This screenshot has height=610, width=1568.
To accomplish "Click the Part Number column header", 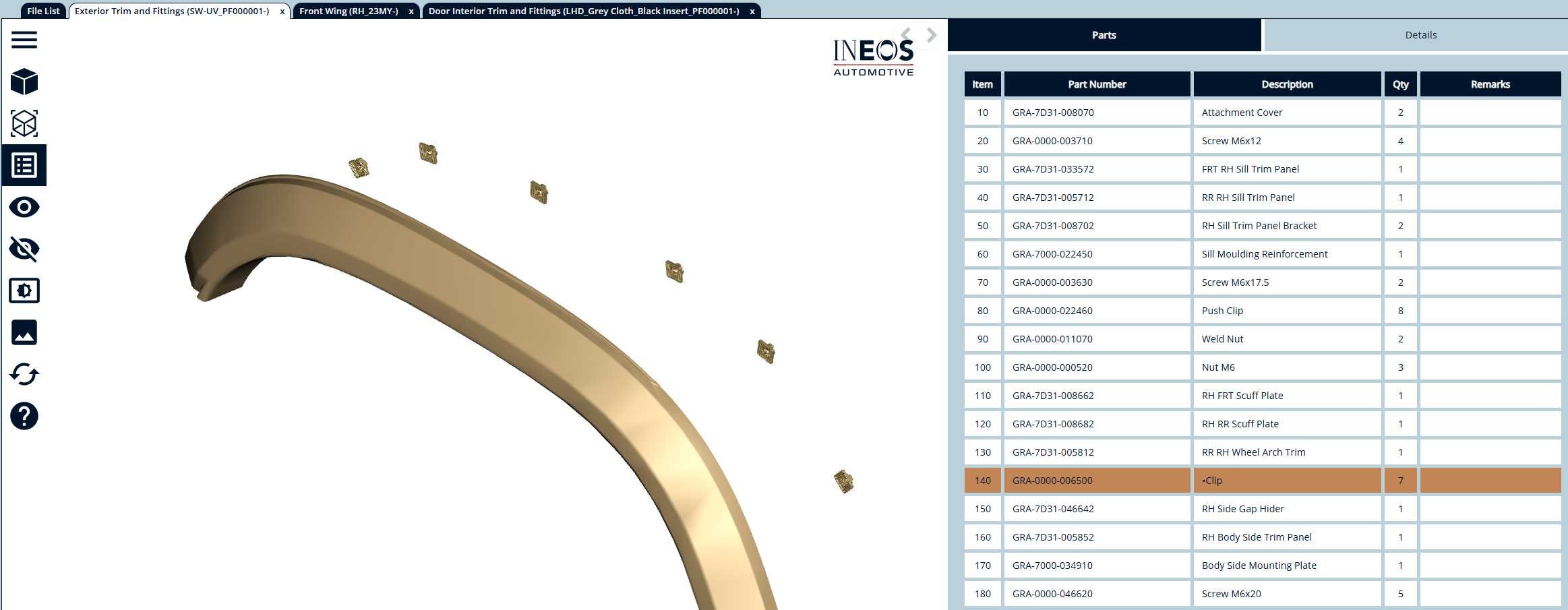I will point(1097,84).
